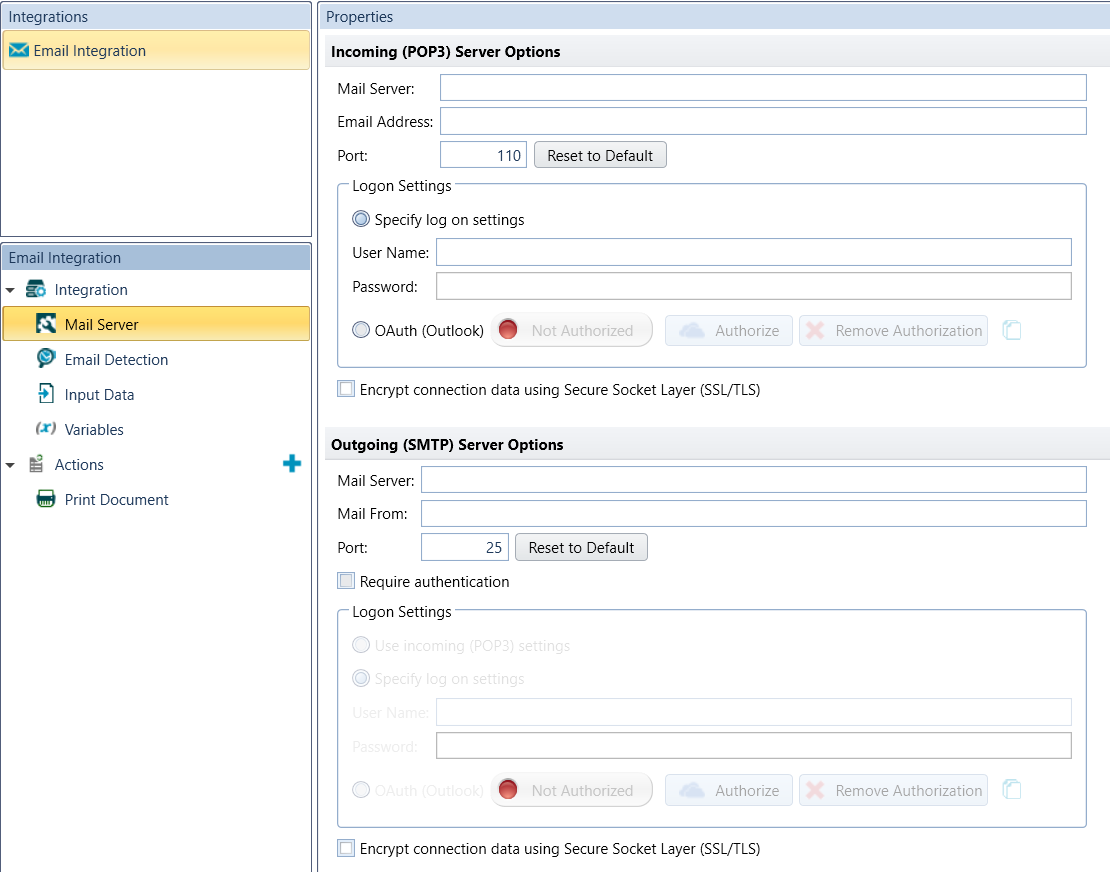Screen dimensions: 1110x872
Task: Focus the outgoing Password field
Action: tap(754, 745)
